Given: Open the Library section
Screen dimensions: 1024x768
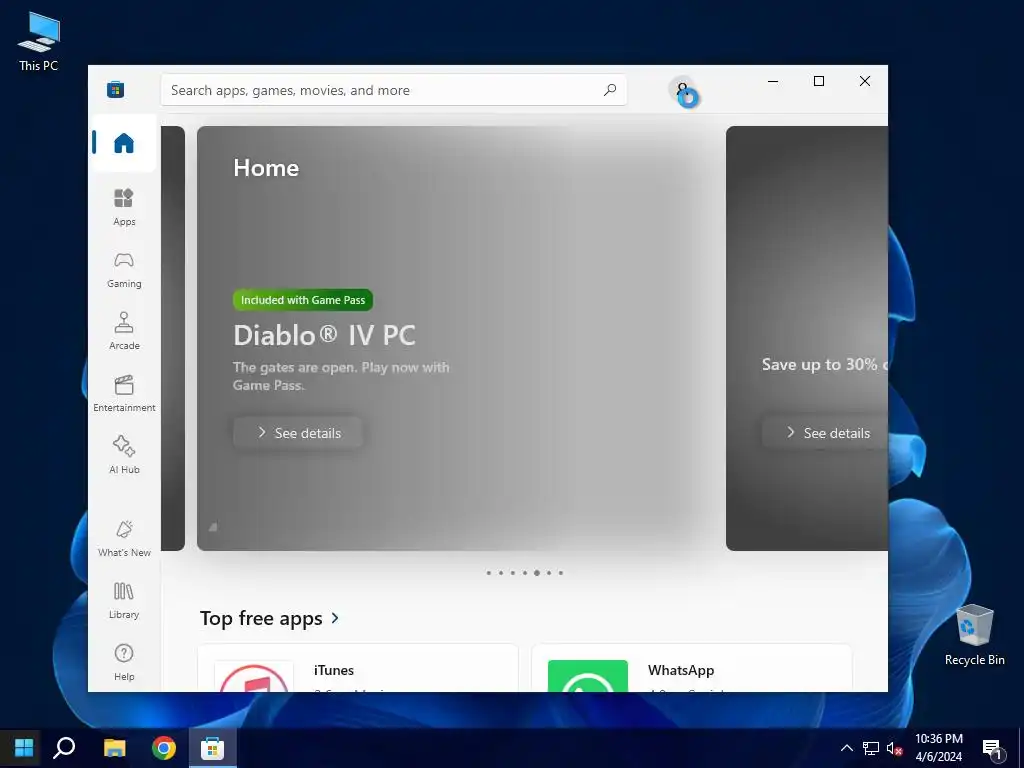Looking at the screenshot, I should tap(123, 600).
